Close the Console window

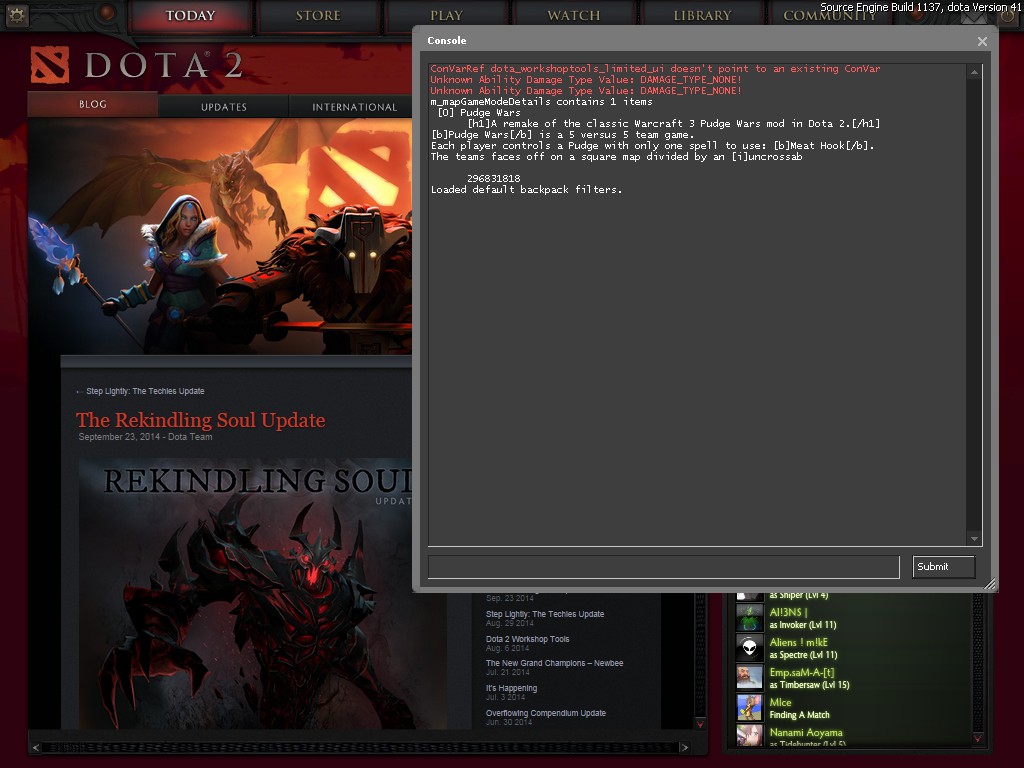982,41
